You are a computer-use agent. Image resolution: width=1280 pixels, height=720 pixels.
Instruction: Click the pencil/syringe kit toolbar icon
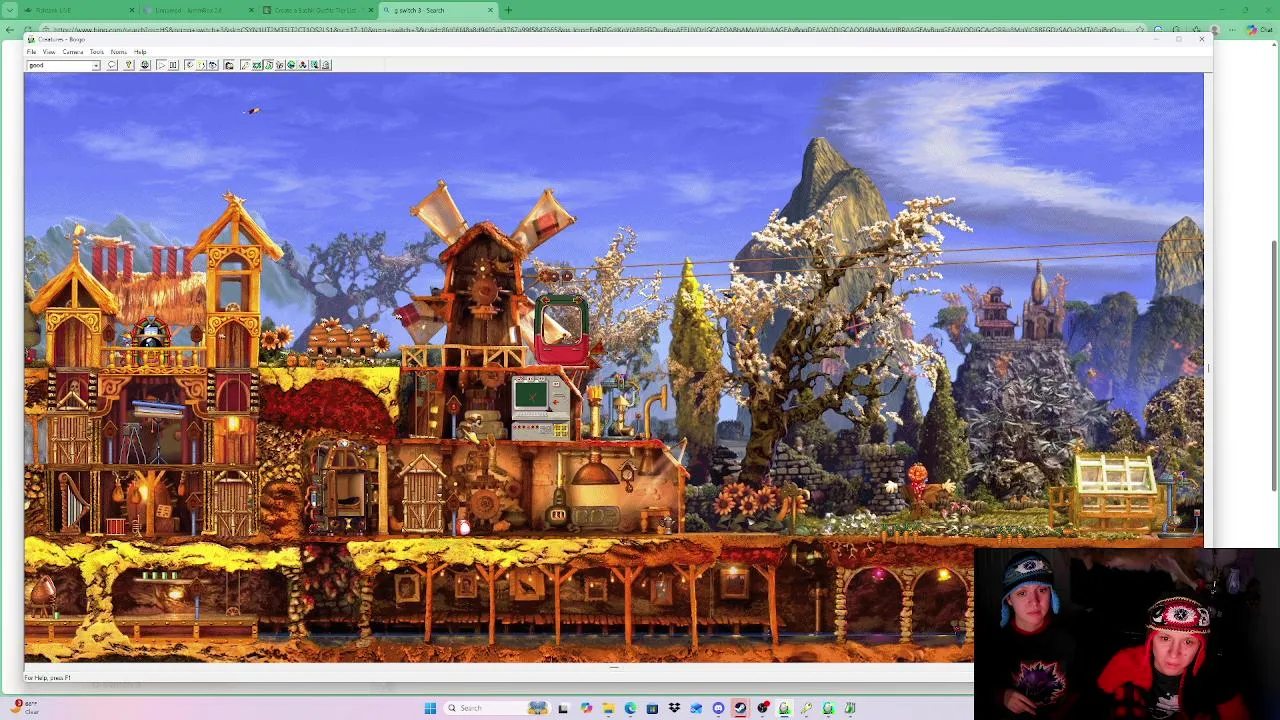coord(245,65)
